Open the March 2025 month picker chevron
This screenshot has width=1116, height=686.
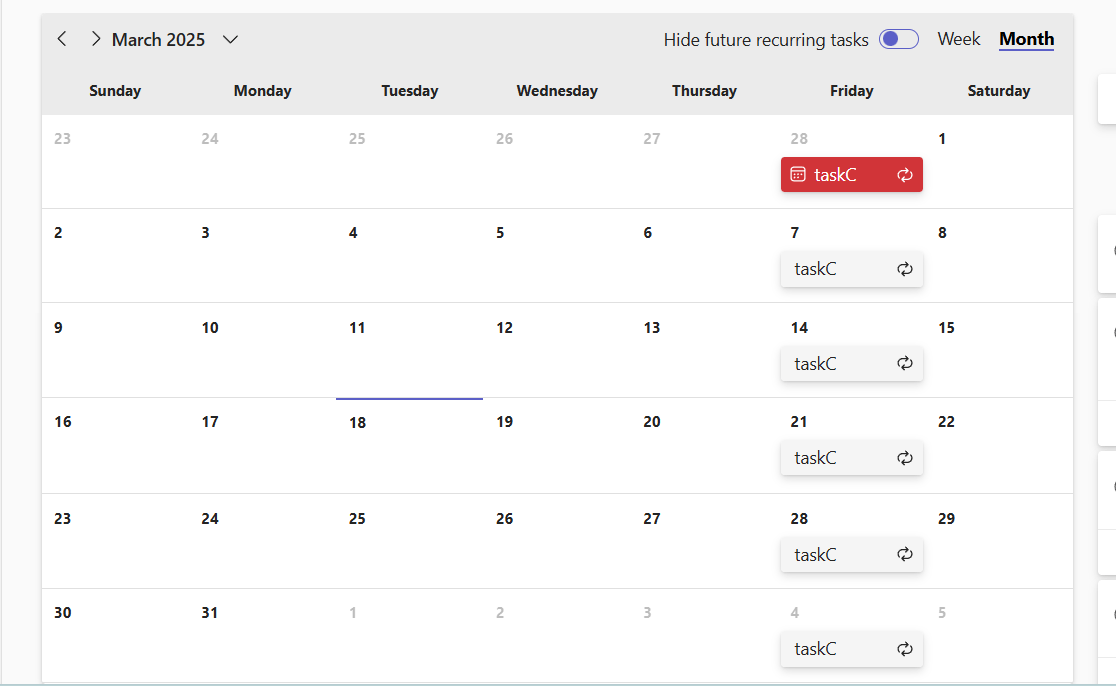(x=230, y=40)
